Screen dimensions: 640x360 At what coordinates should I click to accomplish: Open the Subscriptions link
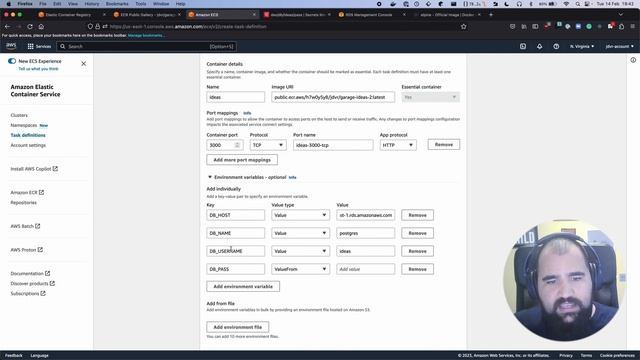tap(28, 293)
